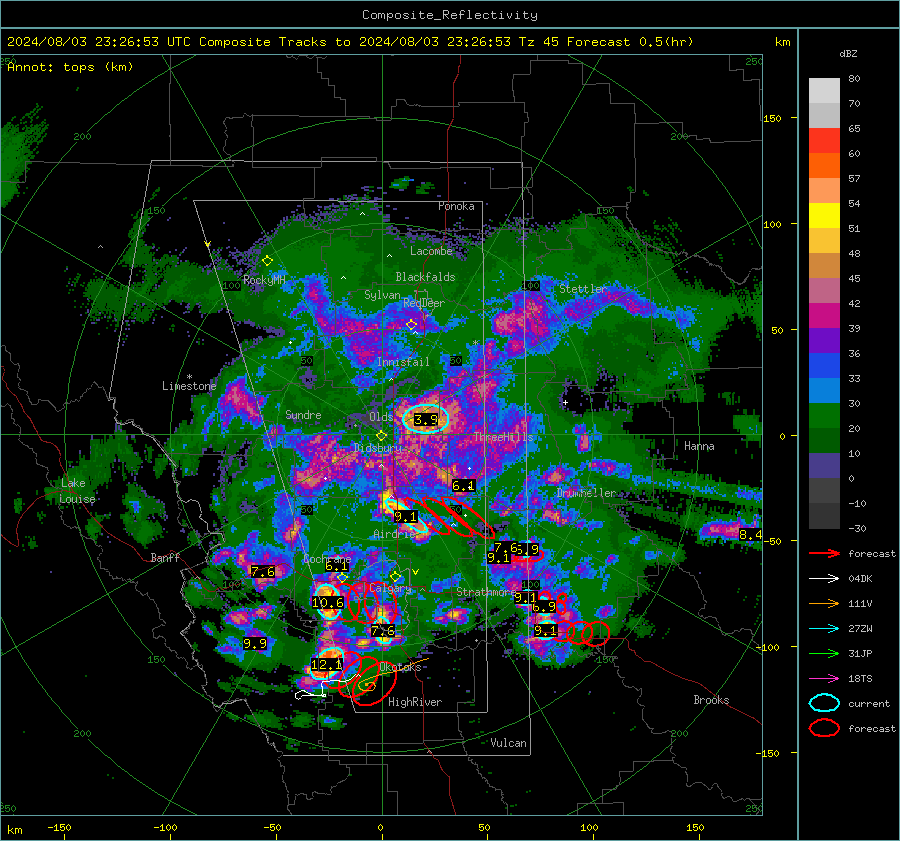
Task: Click the Strathmore city label
Action: pyautogui.click(x=487, y=592)
